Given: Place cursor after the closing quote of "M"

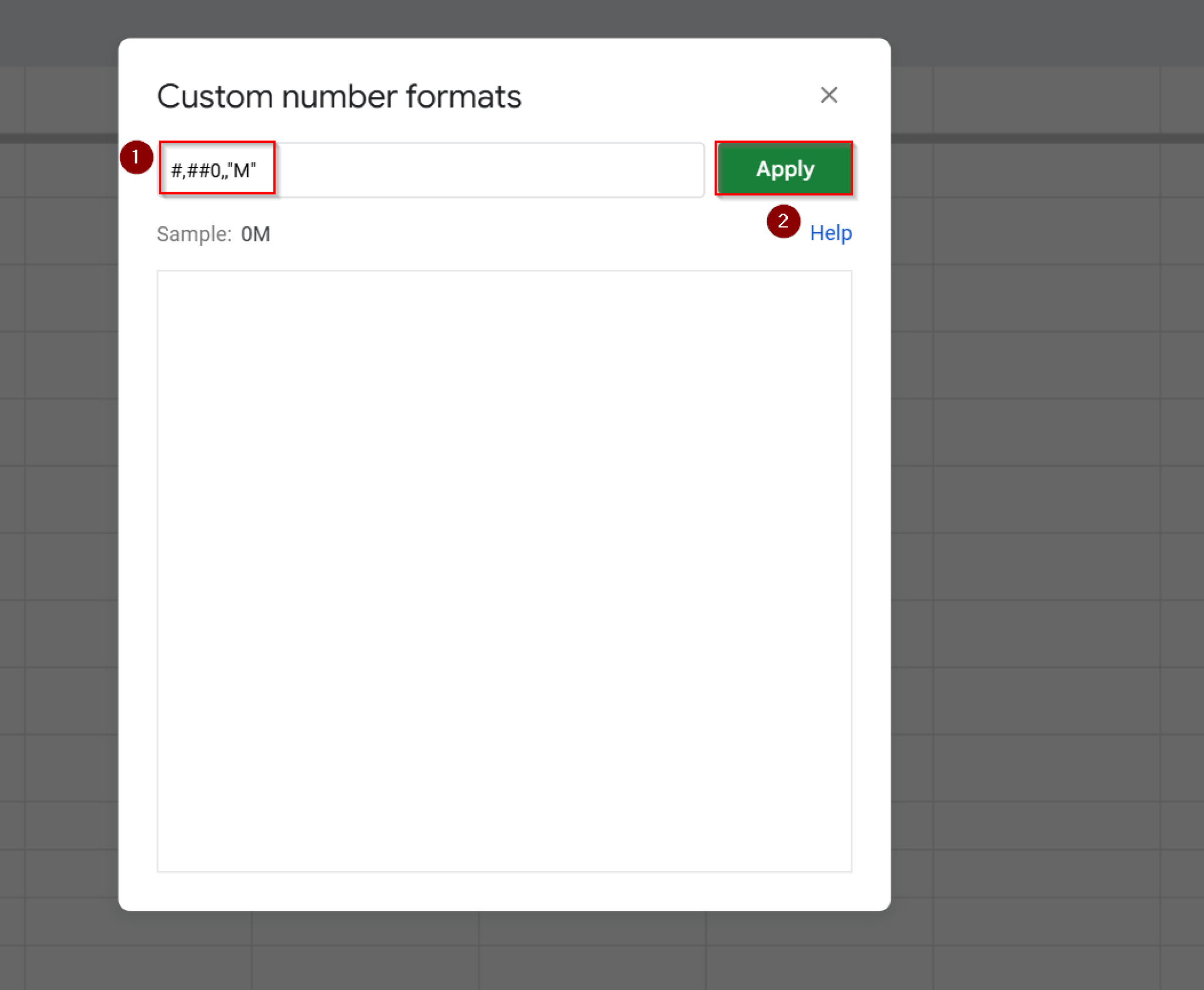Looking at the screenshot, I should (257, 170).
